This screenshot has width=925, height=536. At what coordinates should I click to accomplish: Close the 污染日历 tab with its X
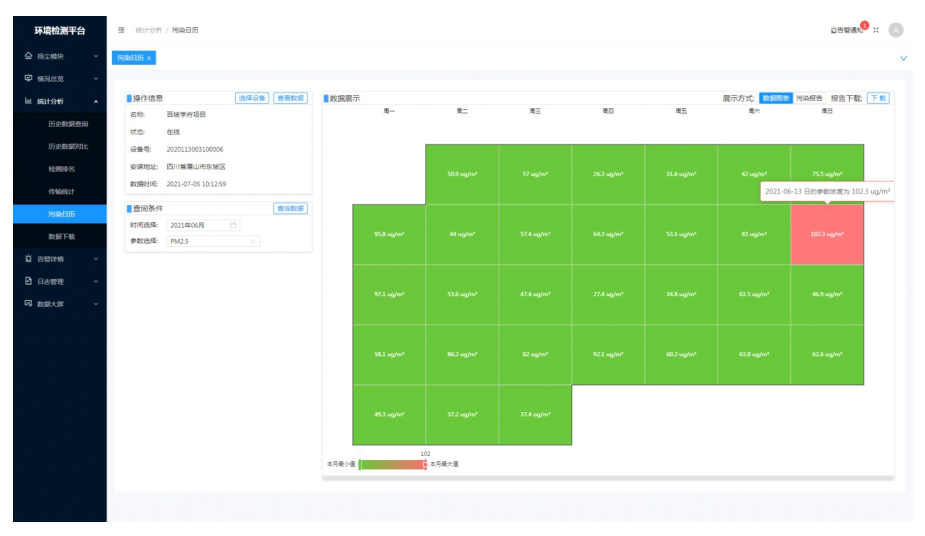point(149,58)
